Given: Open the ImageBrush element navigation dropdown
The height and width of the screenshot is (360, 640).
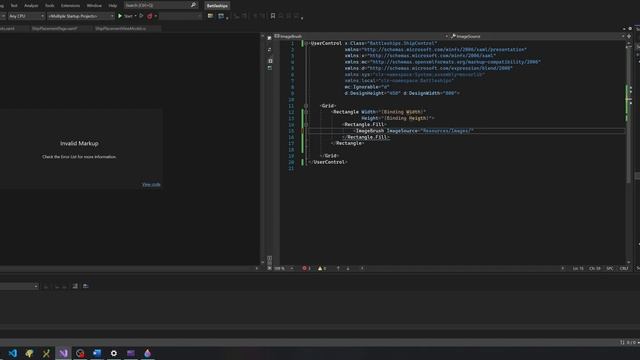Looking at the screenshot, I should click(362, 36).
